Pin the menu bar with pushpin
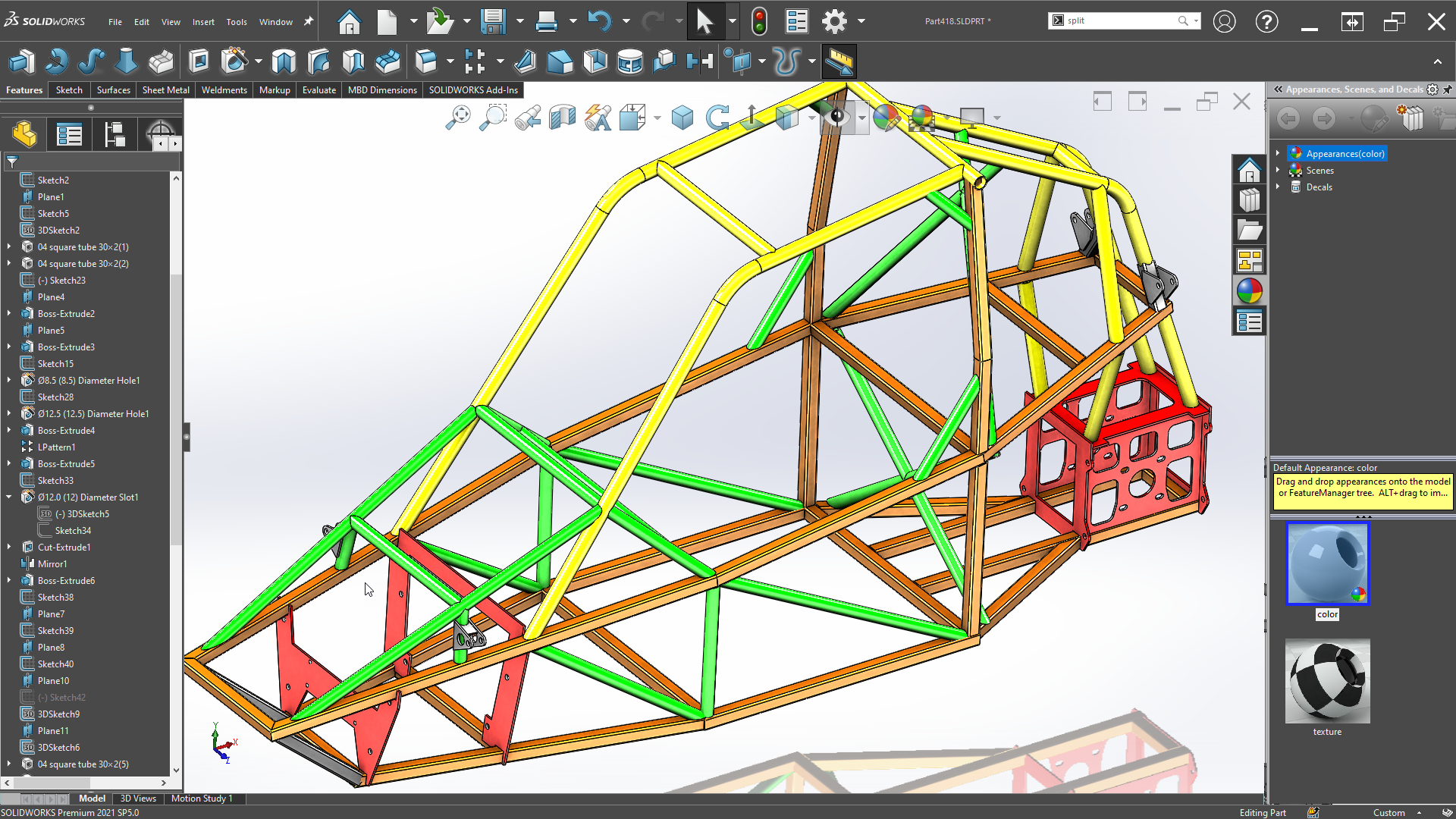Viewport: 1456px width, 819px height. [309, 21]
